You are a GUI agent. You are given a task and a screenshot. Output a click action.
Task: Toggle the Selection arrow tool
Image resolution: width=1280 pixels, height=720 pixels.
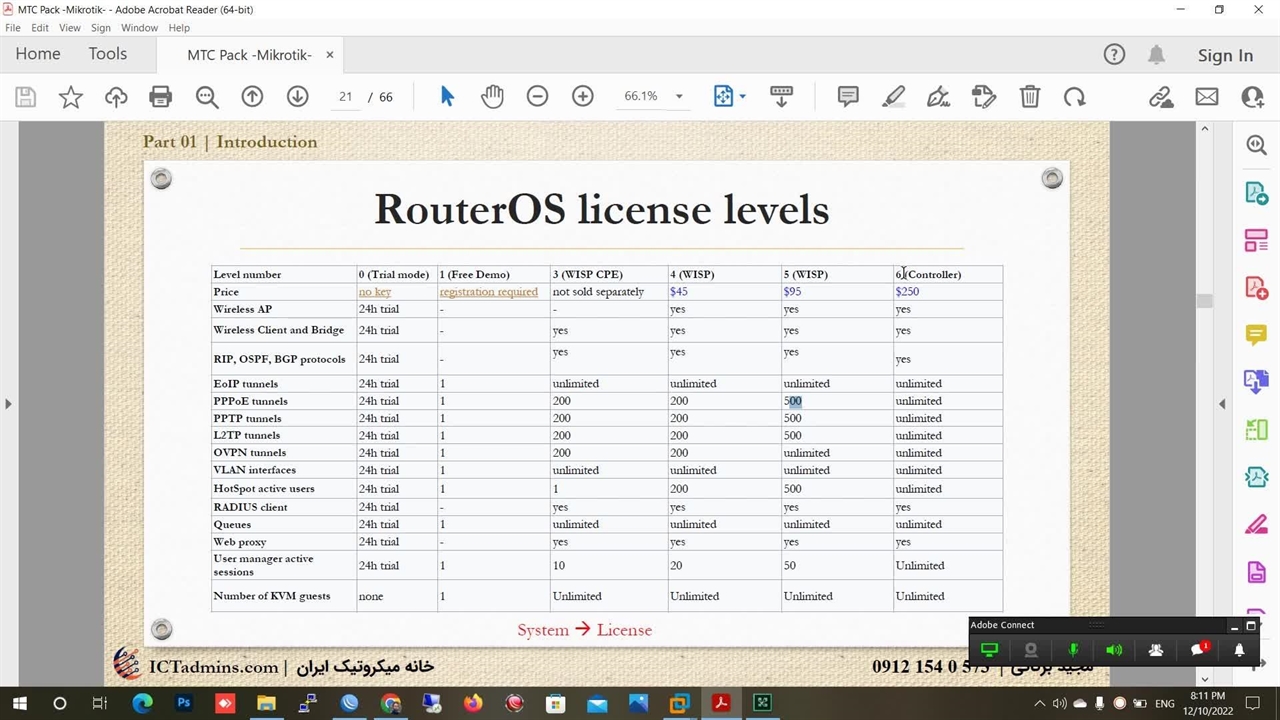point(447,97)
